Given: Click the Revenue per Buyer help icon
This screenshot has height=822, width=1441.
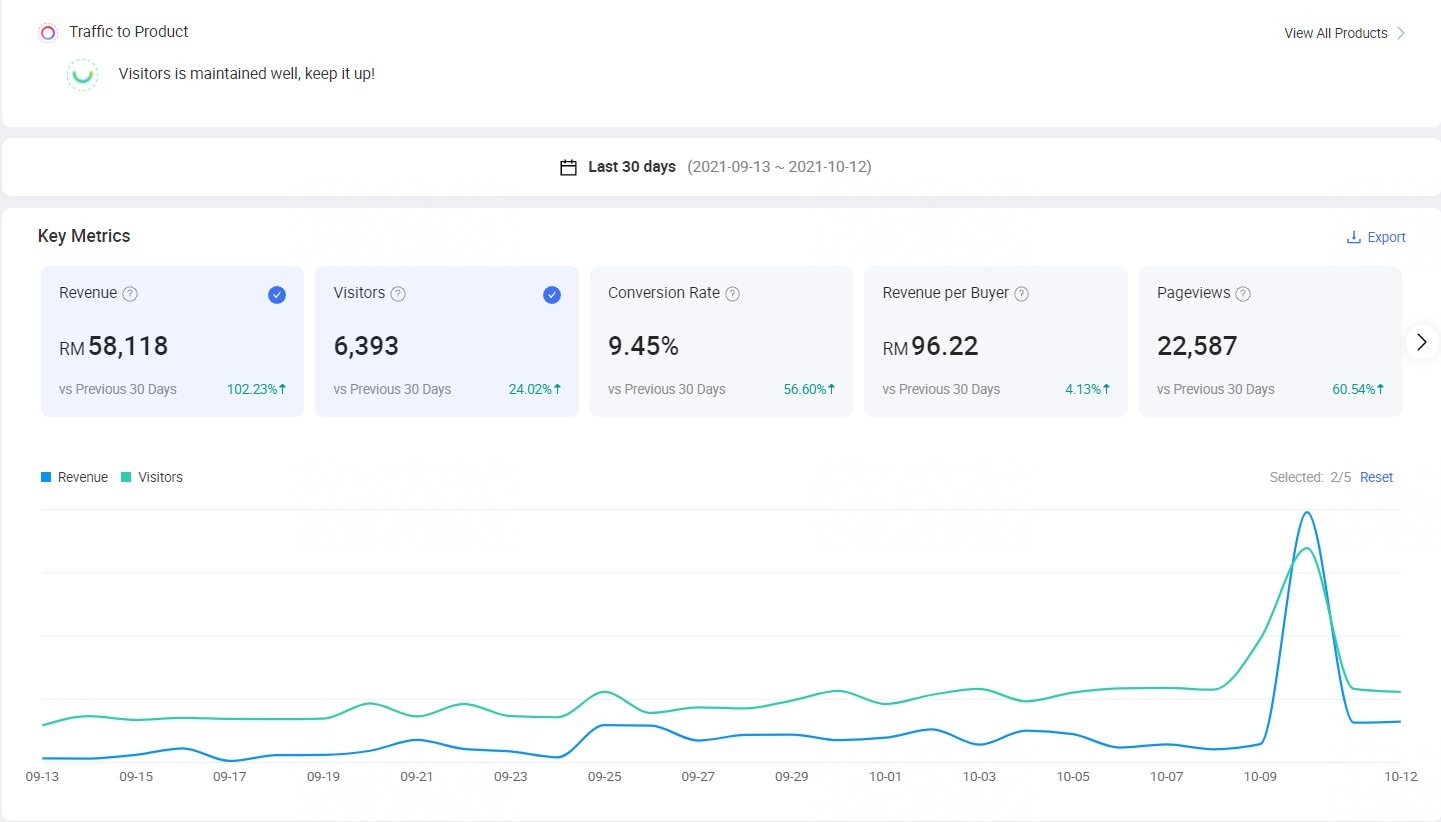Looking at the screenshot, I should (1021, 294).
